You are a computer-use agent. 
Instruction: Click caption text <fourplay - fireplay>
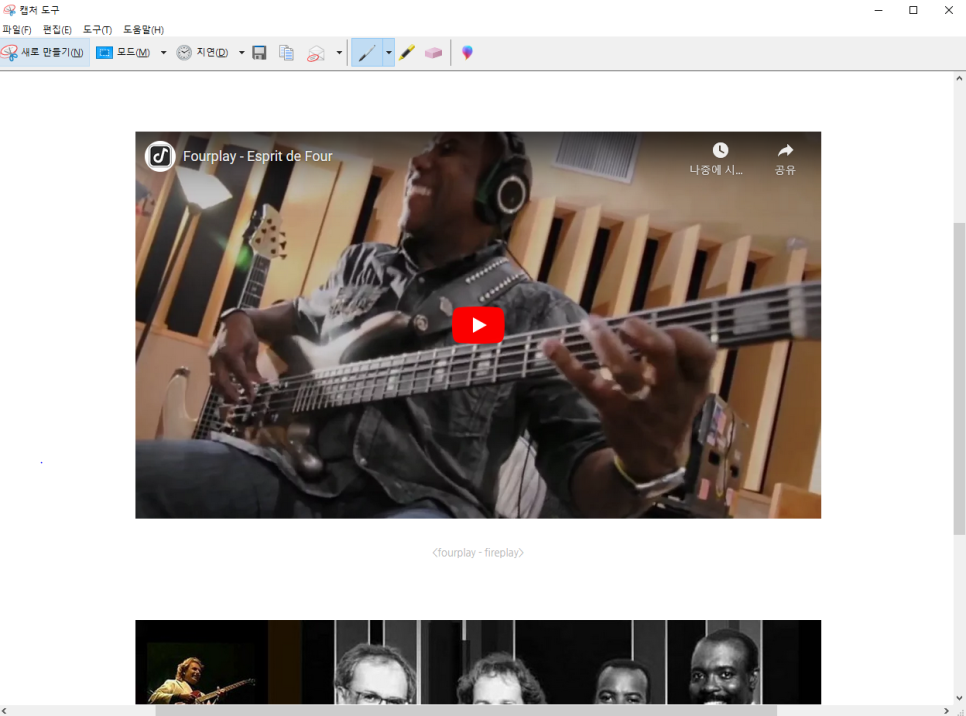pos(478,553)
